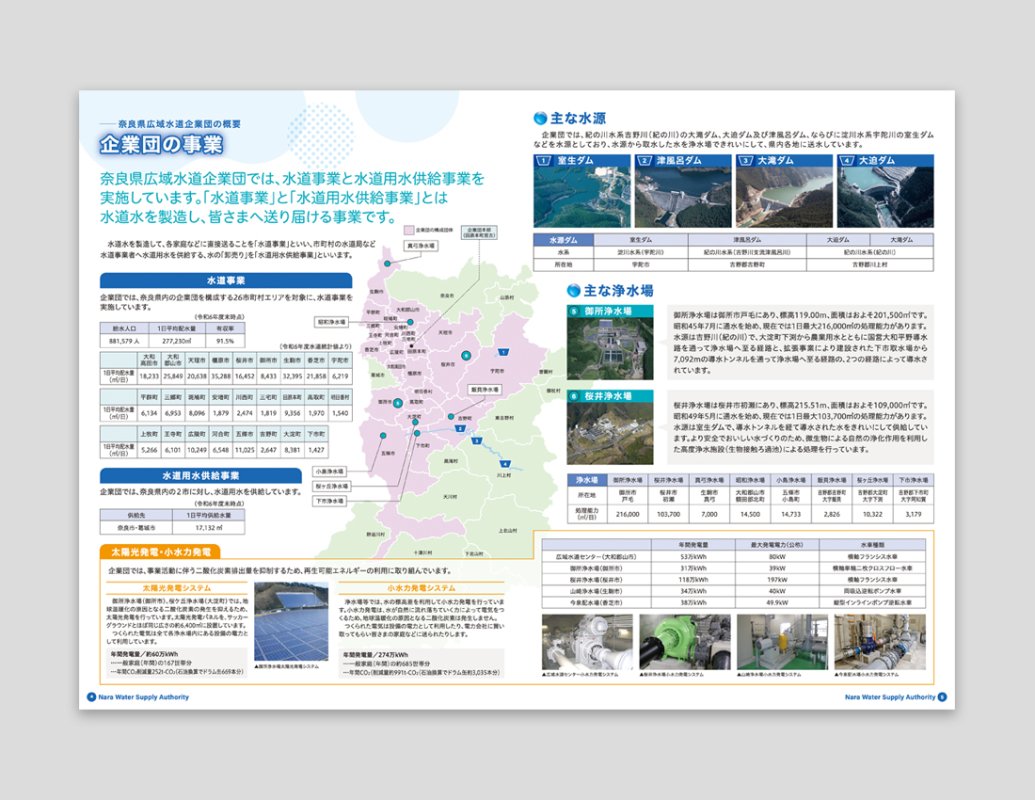Screen dimensions: 1035x800
Task: Click the page 5 number circle in footer
Action: click(x=942, y=697)
